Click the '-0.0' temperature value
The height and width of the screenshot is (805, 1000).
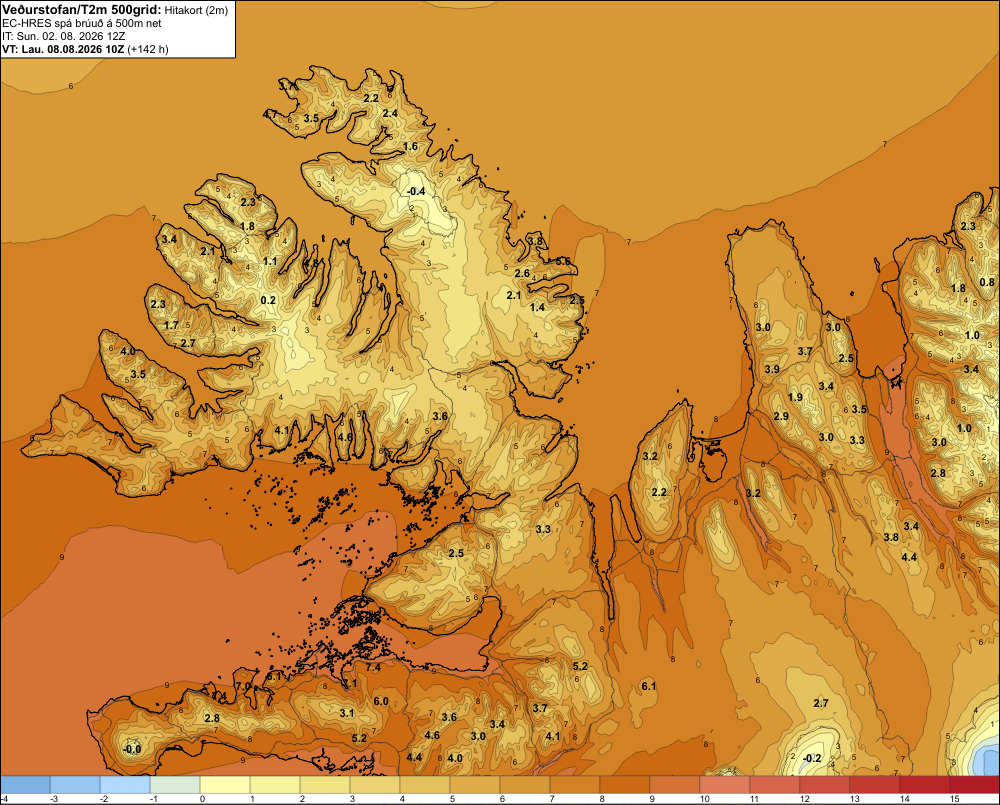(132, 750)
